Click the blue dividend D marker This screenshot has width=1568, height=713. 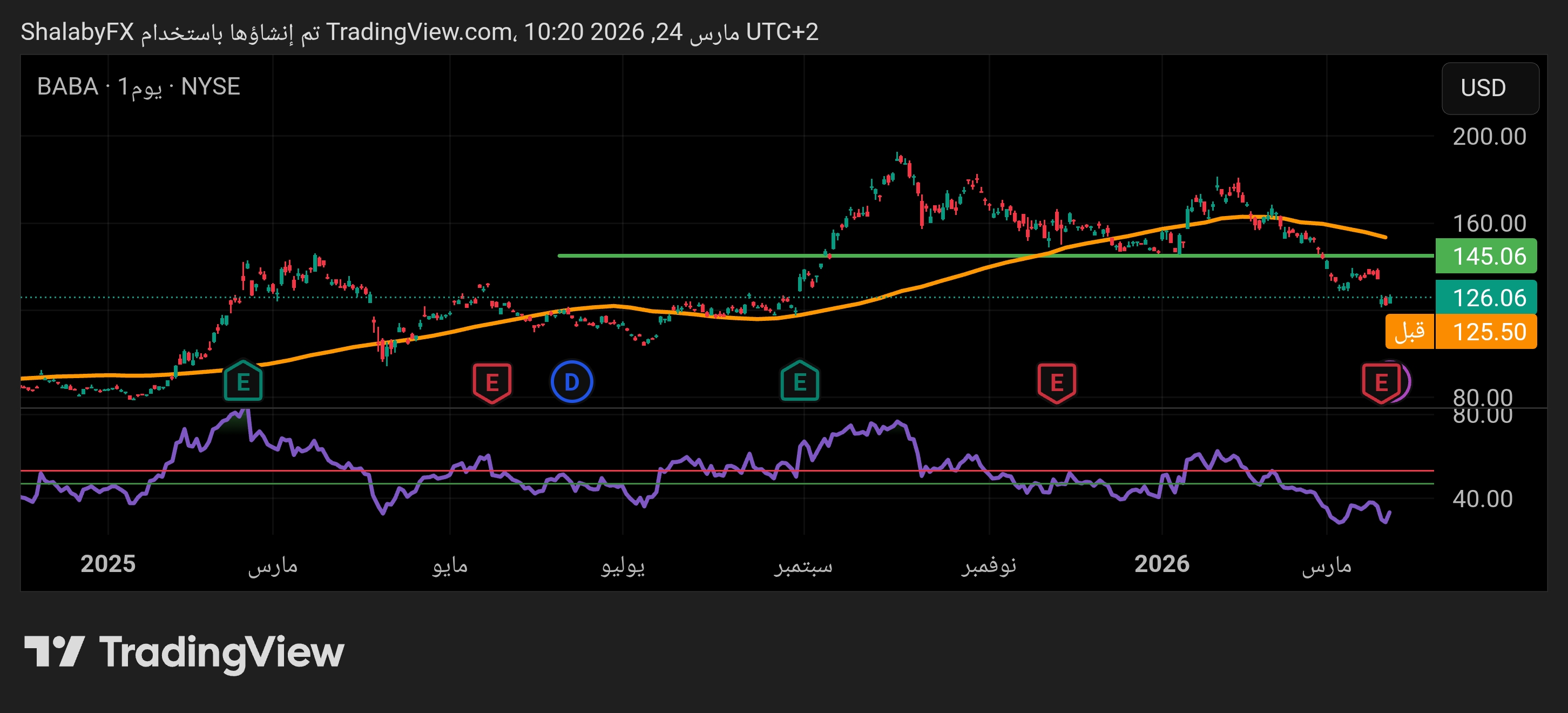point(572,382)
